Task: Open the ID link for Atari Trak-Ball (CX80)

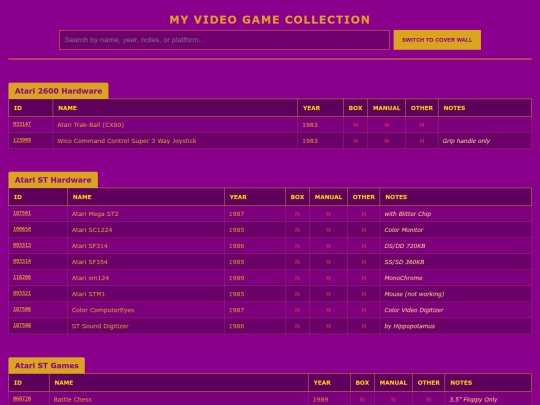Action: (22, 124)
